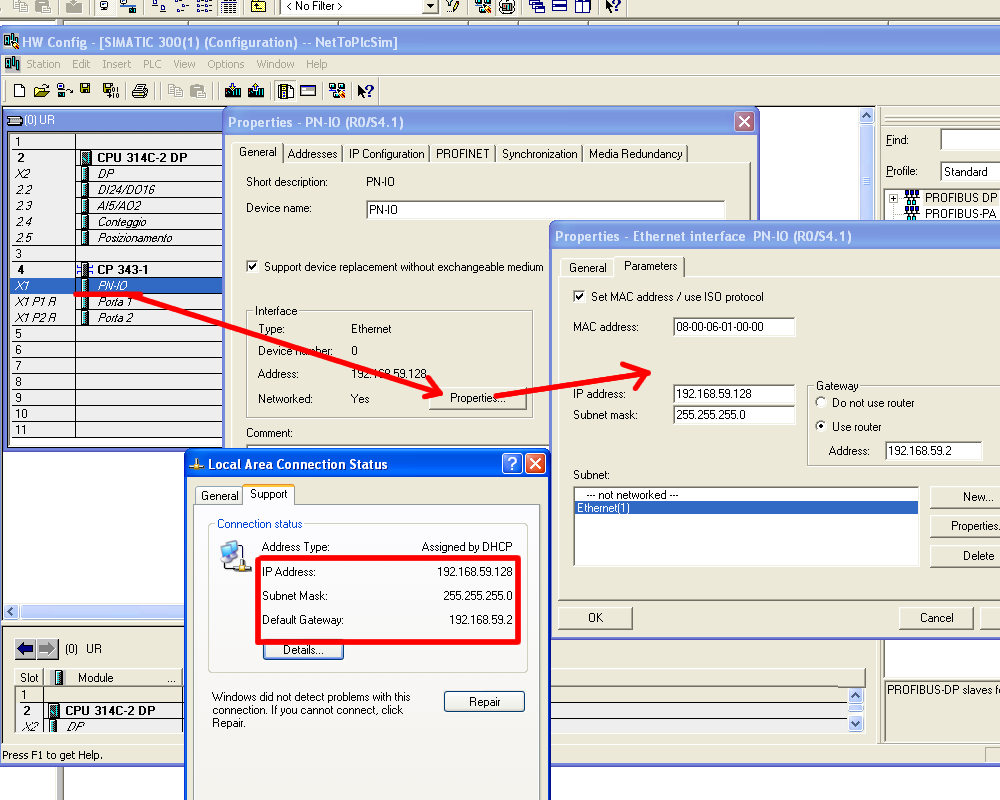
Task: Click the Subnet mask field
Action: coord(734,415)
